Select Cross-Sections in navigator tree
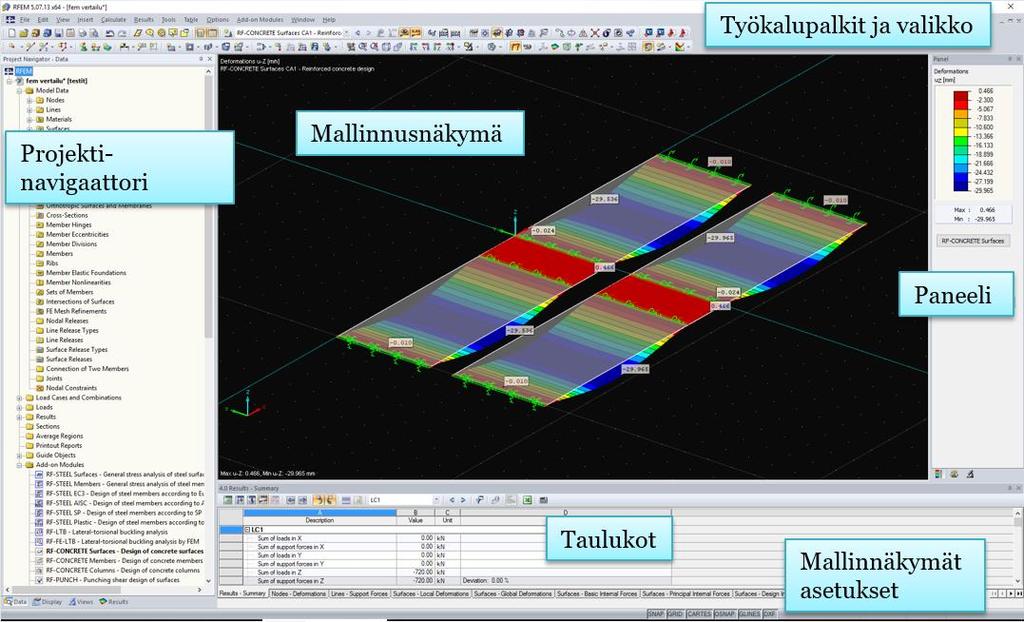 [67, 215]
